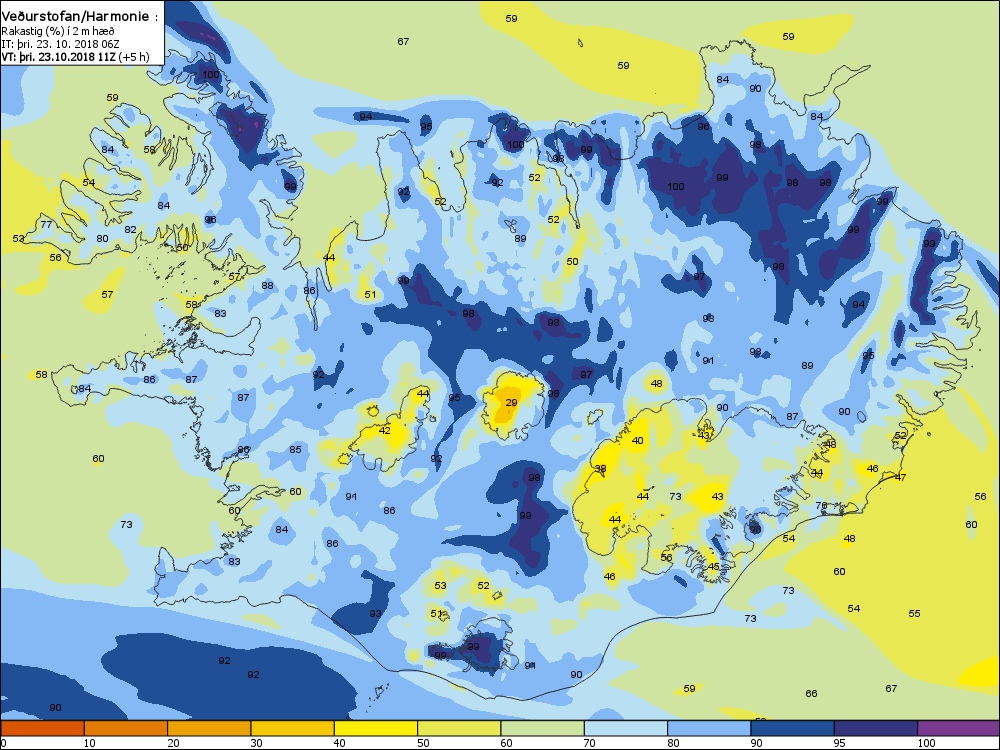
Task: Choose the 70–80 pale blue legend swatch
Action: coord(626,728)
